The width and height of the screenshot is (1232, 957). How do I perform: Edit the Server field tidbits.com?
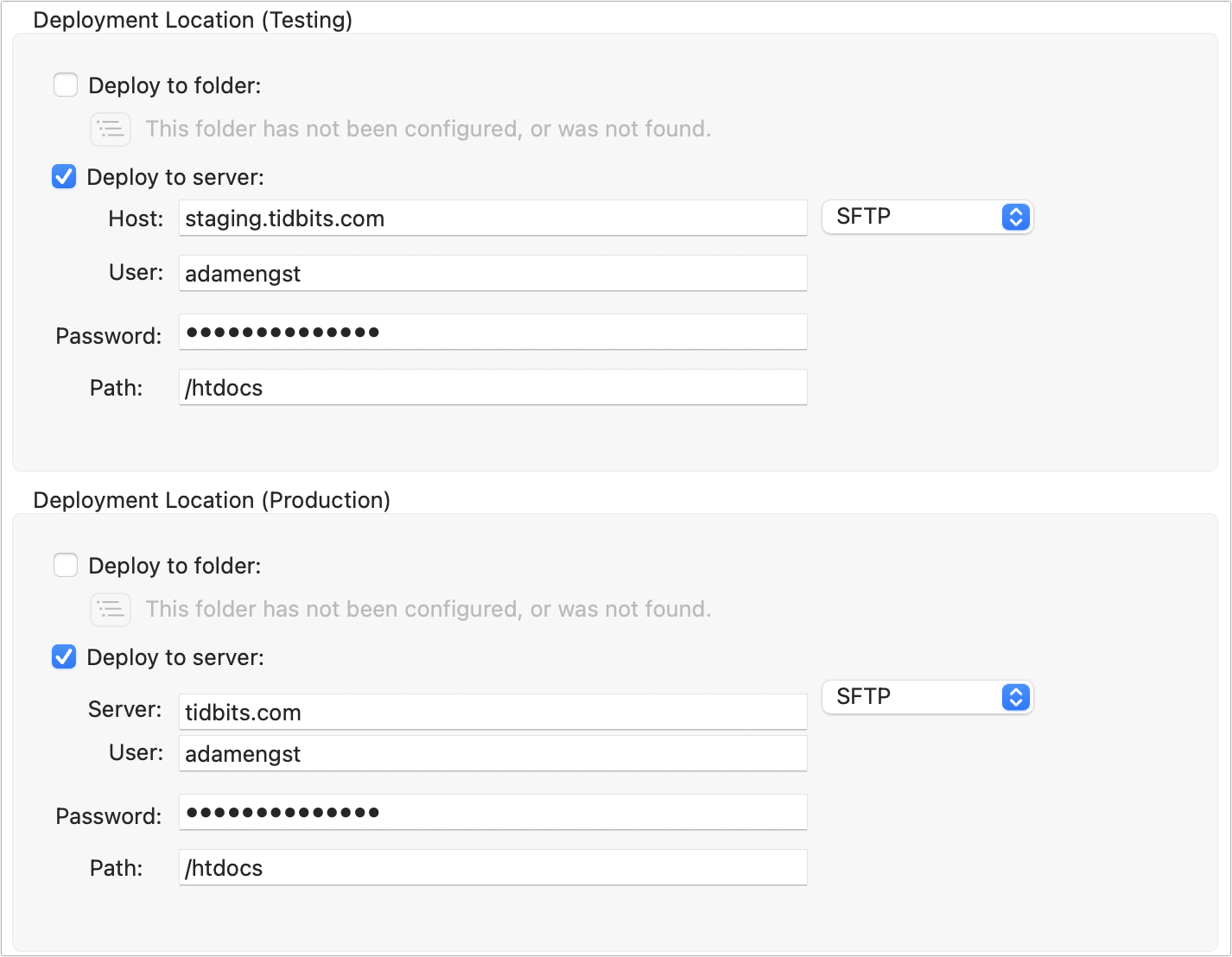click(x=493, y=713)
